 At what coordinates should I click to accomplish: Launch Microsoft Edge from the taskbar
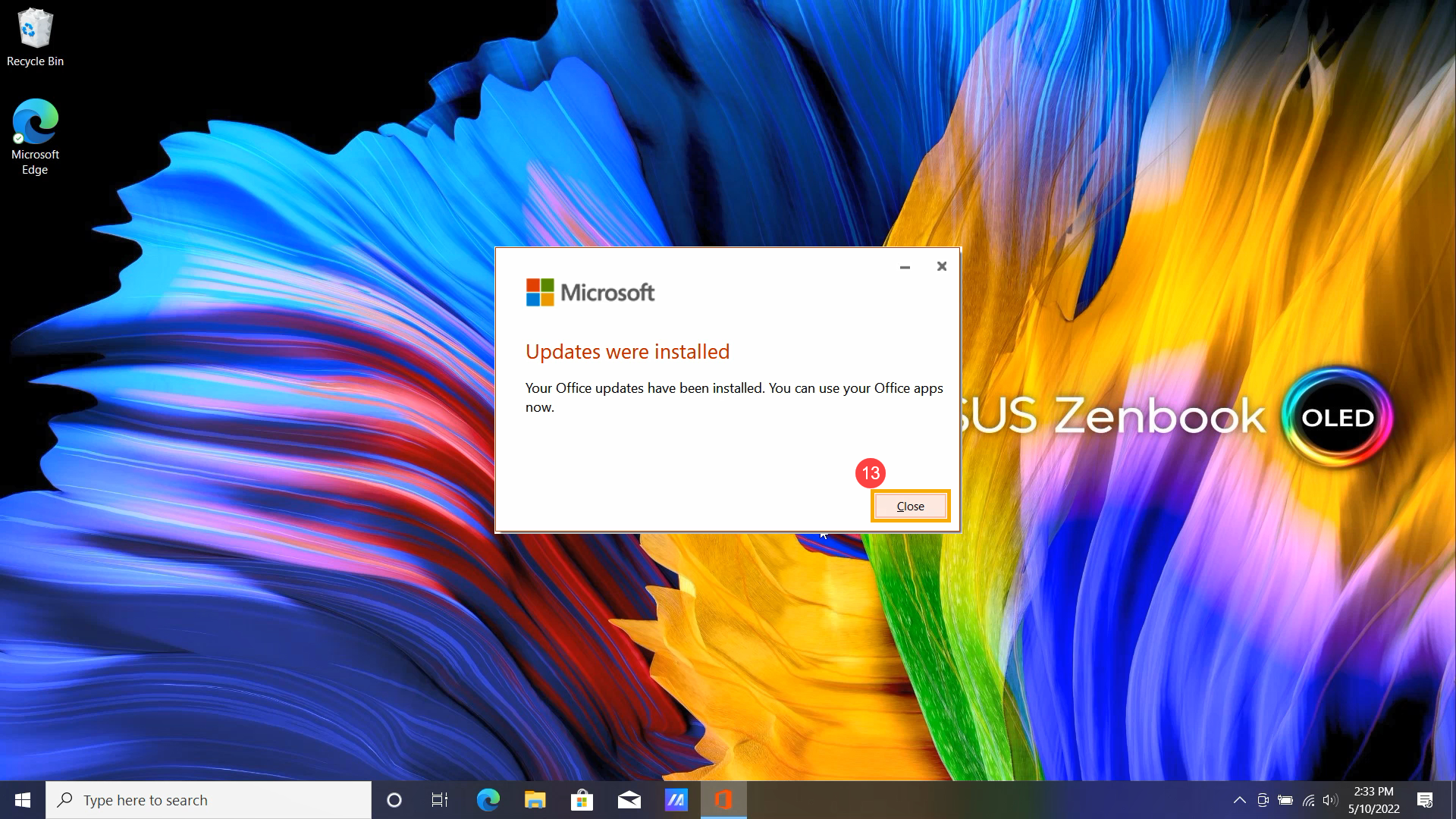tap(488, 800)
